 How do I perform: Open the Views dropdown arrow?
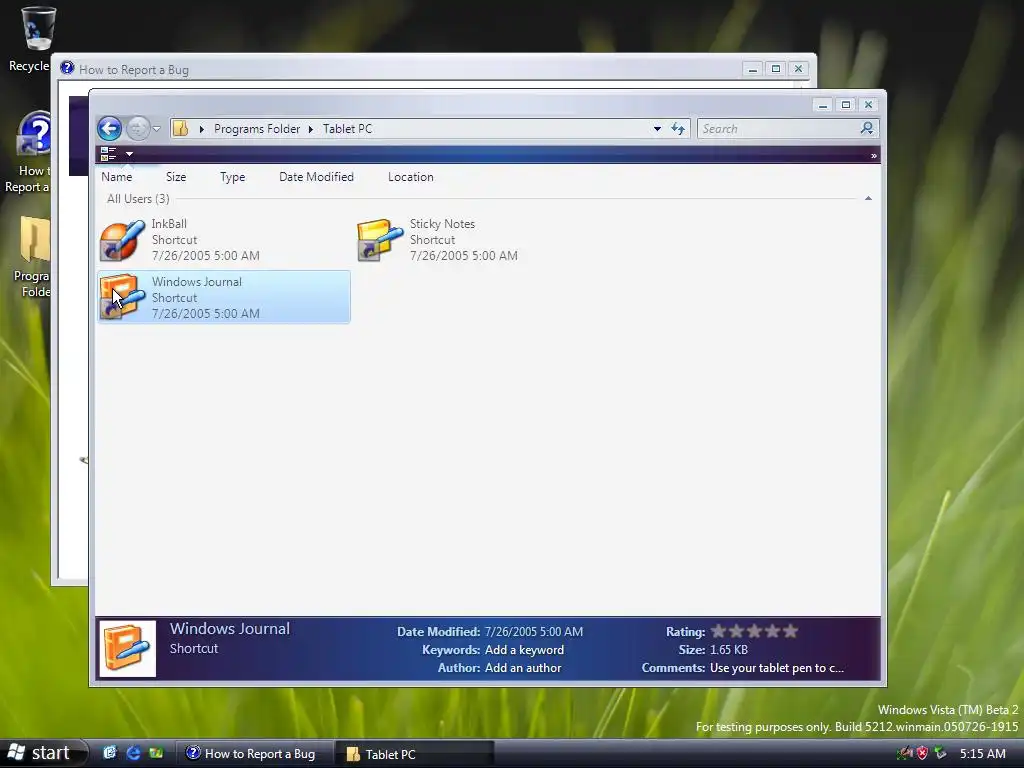tap(129, 154)
